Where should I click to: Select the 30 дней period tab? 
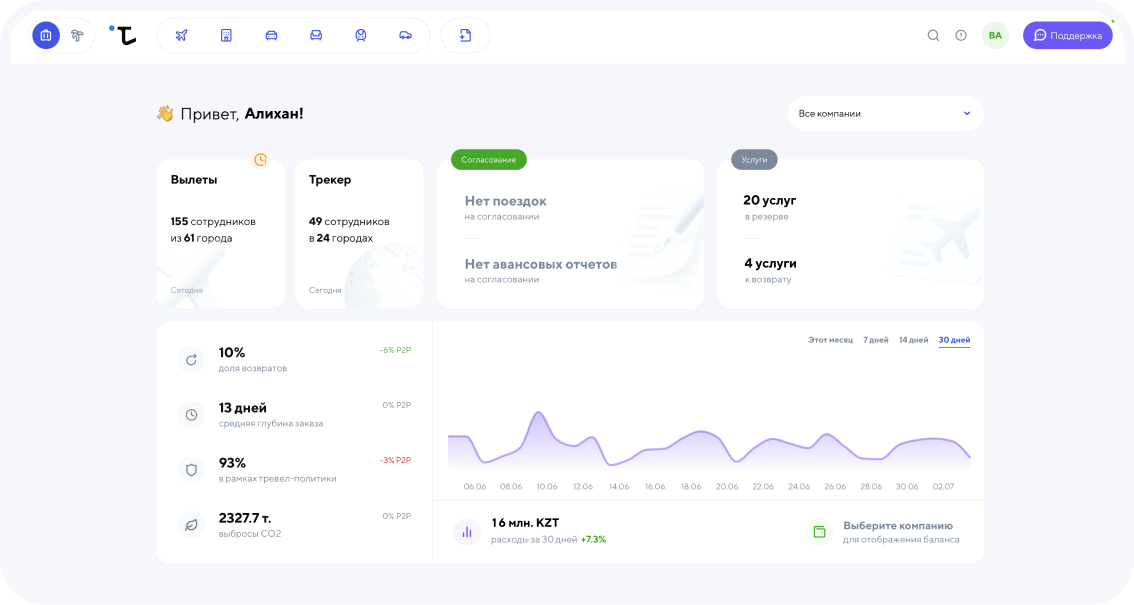click(954, 340)
